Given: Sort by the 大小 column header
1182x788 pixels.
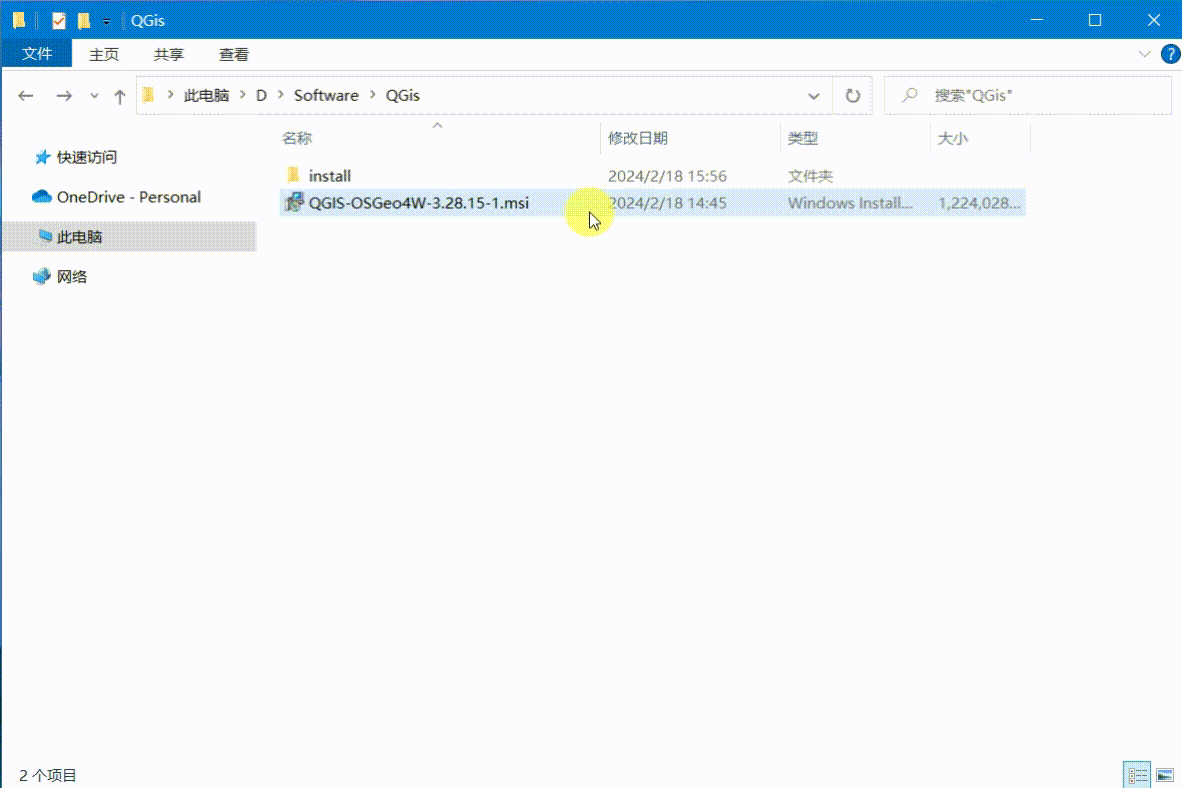Looking at the screenshot, I should (x=953, y=138).
